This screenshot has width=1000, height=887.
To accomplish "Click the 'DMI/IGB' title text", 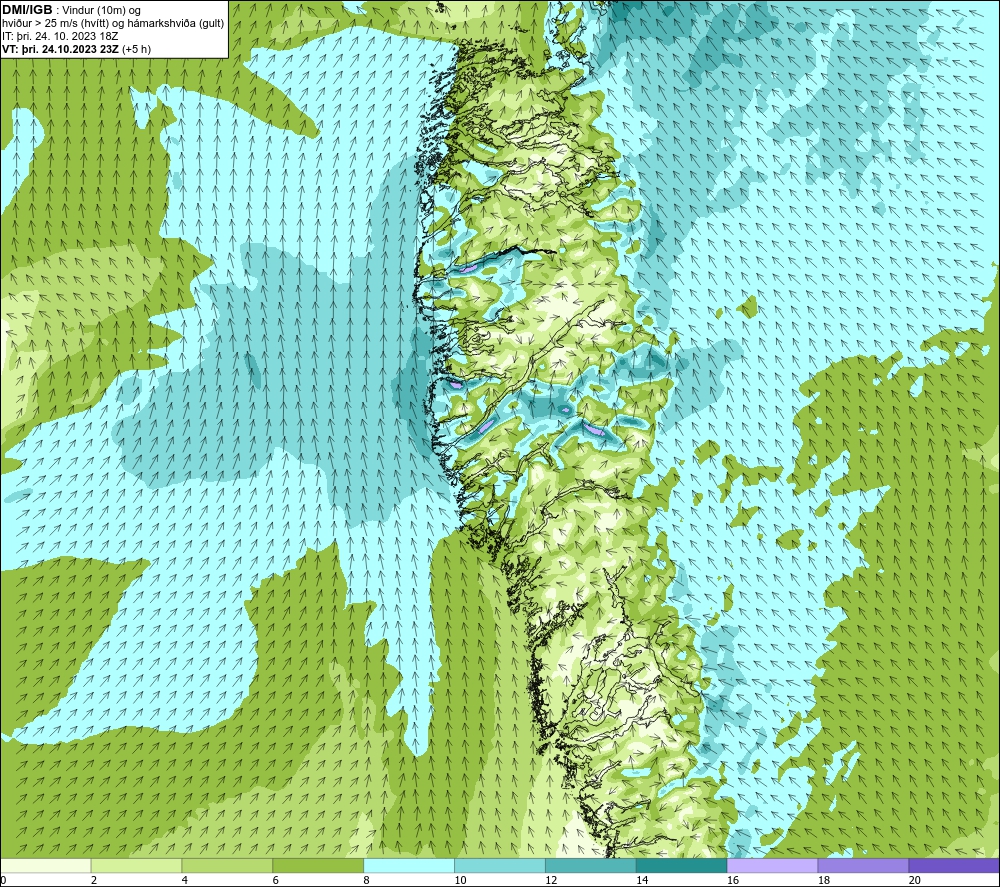I will coord(27,10).
